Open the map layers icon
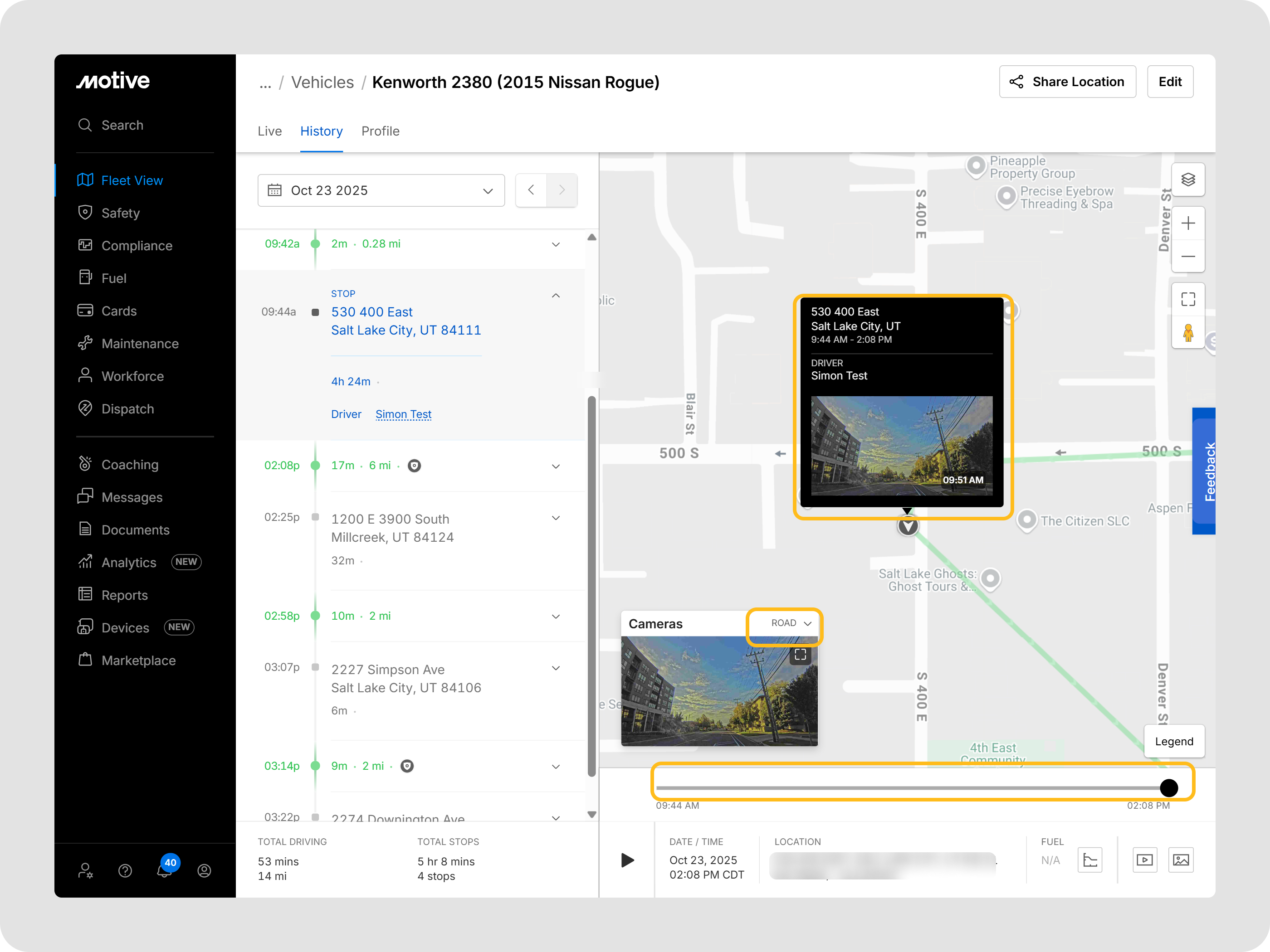Viewport: 1270px width, 952px height. click(1188, 180)
